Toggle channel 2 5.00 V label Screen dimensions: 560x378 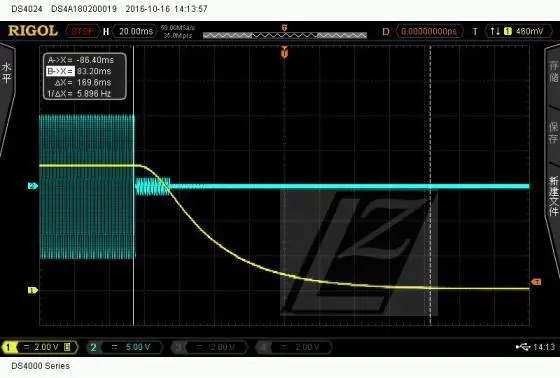[125, 347]
